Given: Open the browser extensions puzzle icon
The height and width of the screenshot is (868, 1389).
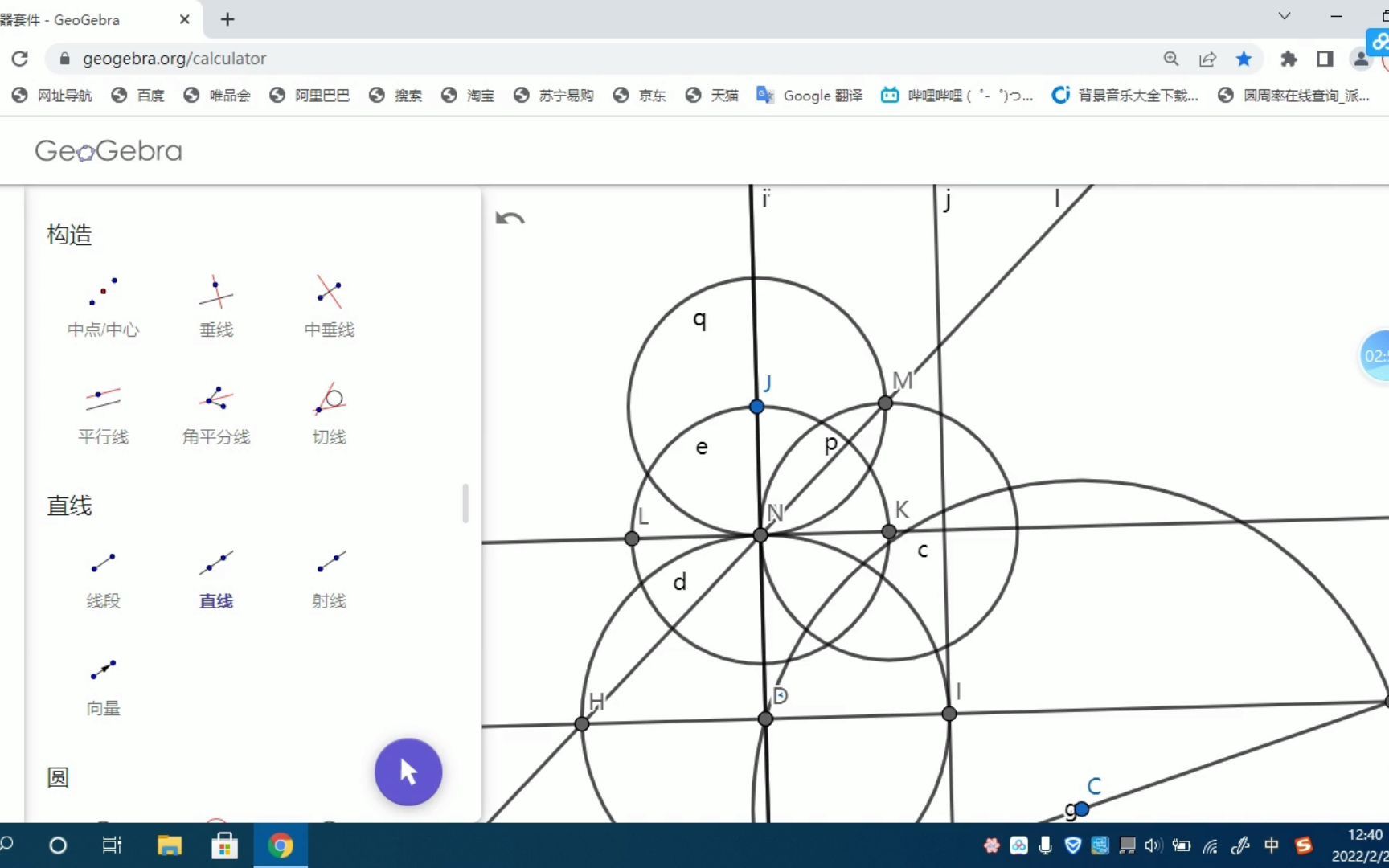Looking at the screenshot, I should [x=1289, y=59].
